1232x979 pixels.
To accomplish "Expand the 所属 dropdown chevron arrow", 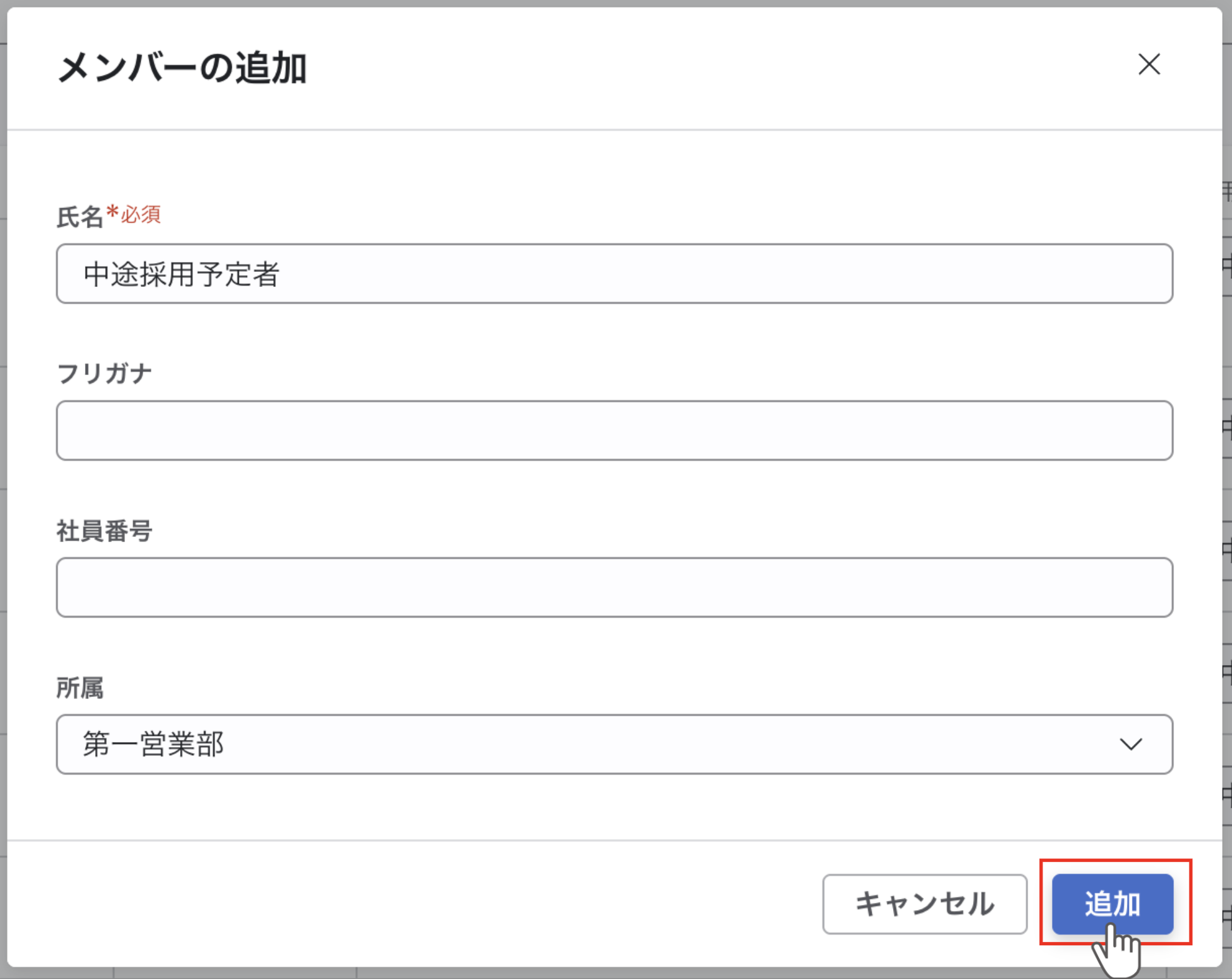I will [1131, 744].
